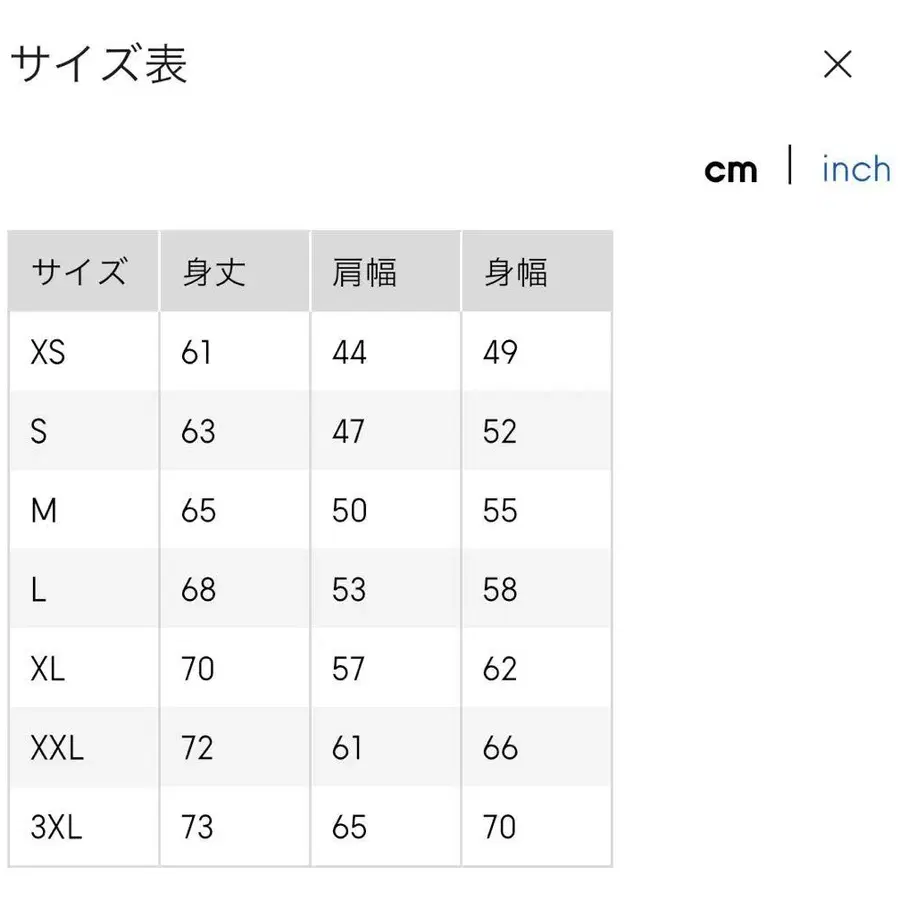Select the XXL size row label
Screen dimensions: 900x900
click(x=55, y=747)
